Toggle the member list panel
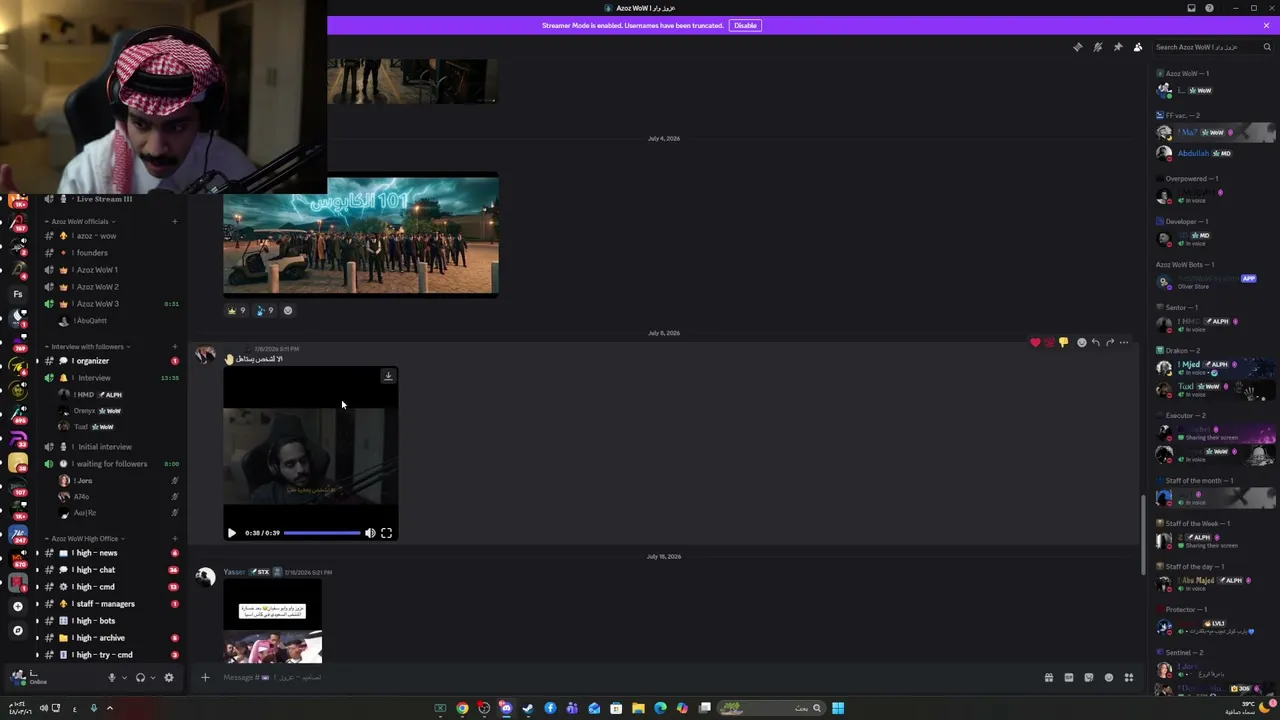1280x720 pixels. (1137, 47)
